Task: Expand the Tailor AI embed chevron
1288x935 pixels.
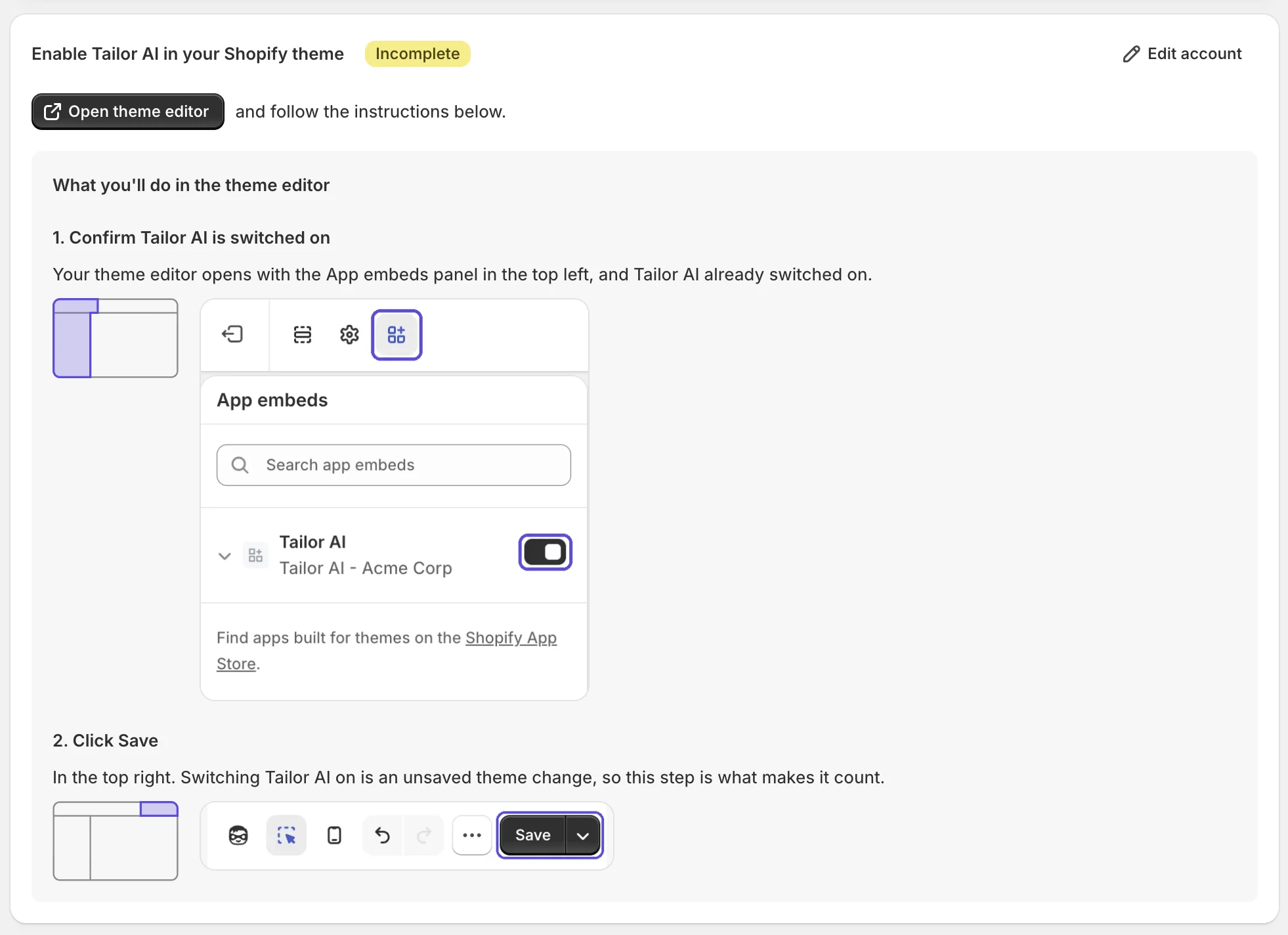Action: [x=225, y=556]
